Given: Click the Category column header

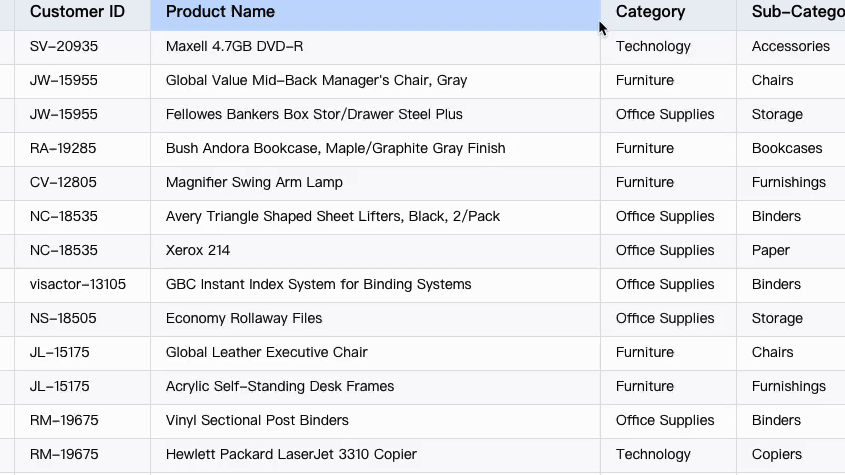Looking at the screenshot, I should click(650, 12).
